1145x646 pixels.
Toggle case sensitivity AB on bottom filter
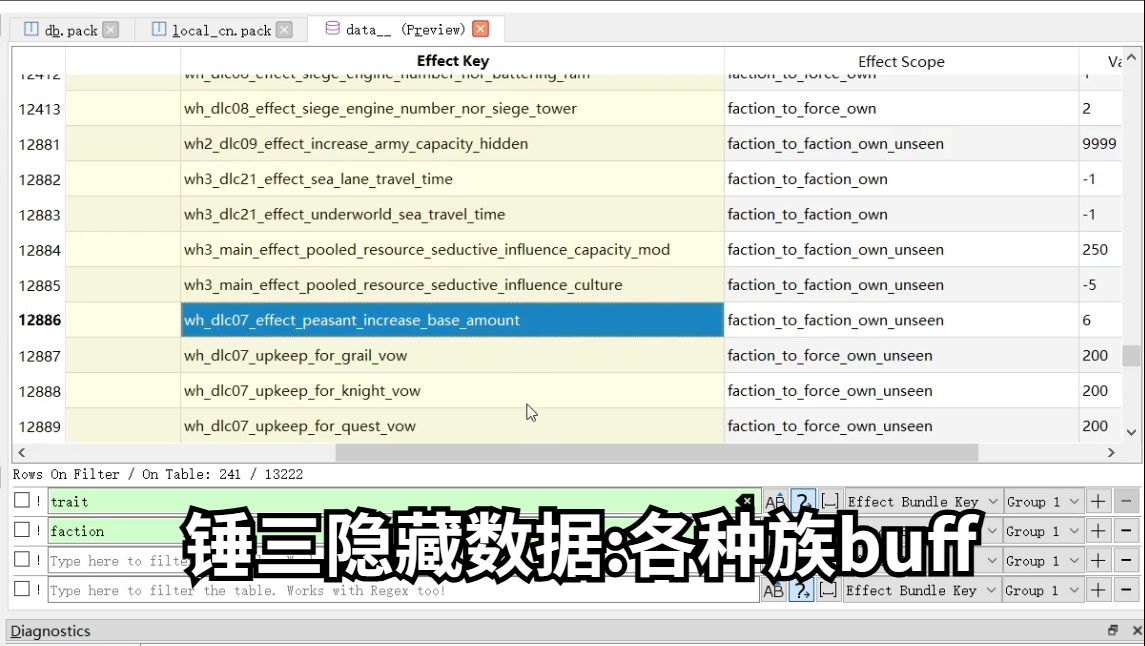click(773, 591)
